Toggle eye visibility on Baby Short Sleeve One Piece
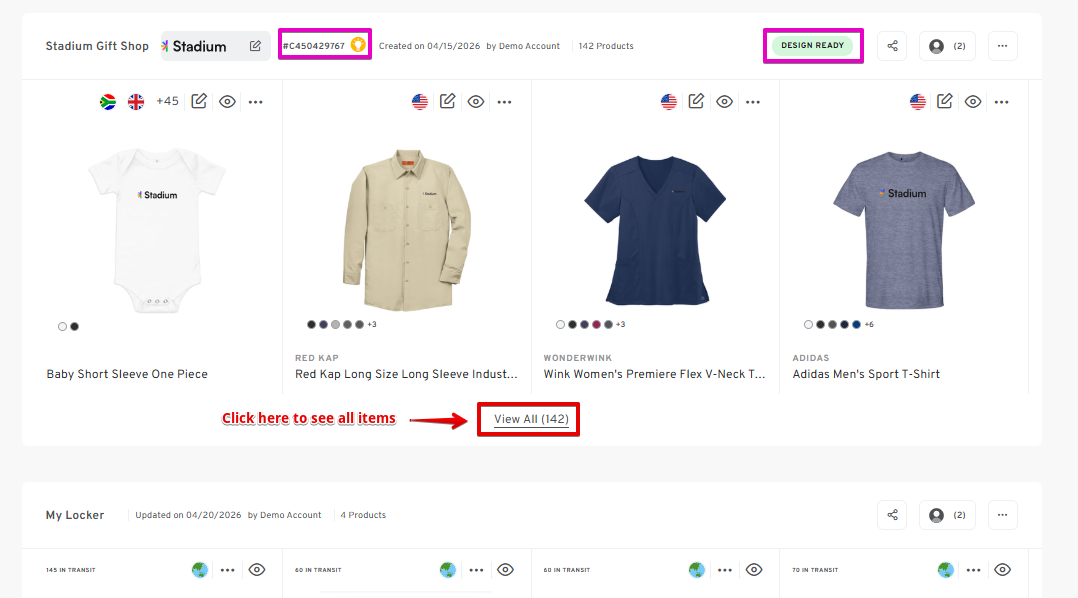Image resolution: width=1078 pixels, height=598 pixels. point(227,101)
